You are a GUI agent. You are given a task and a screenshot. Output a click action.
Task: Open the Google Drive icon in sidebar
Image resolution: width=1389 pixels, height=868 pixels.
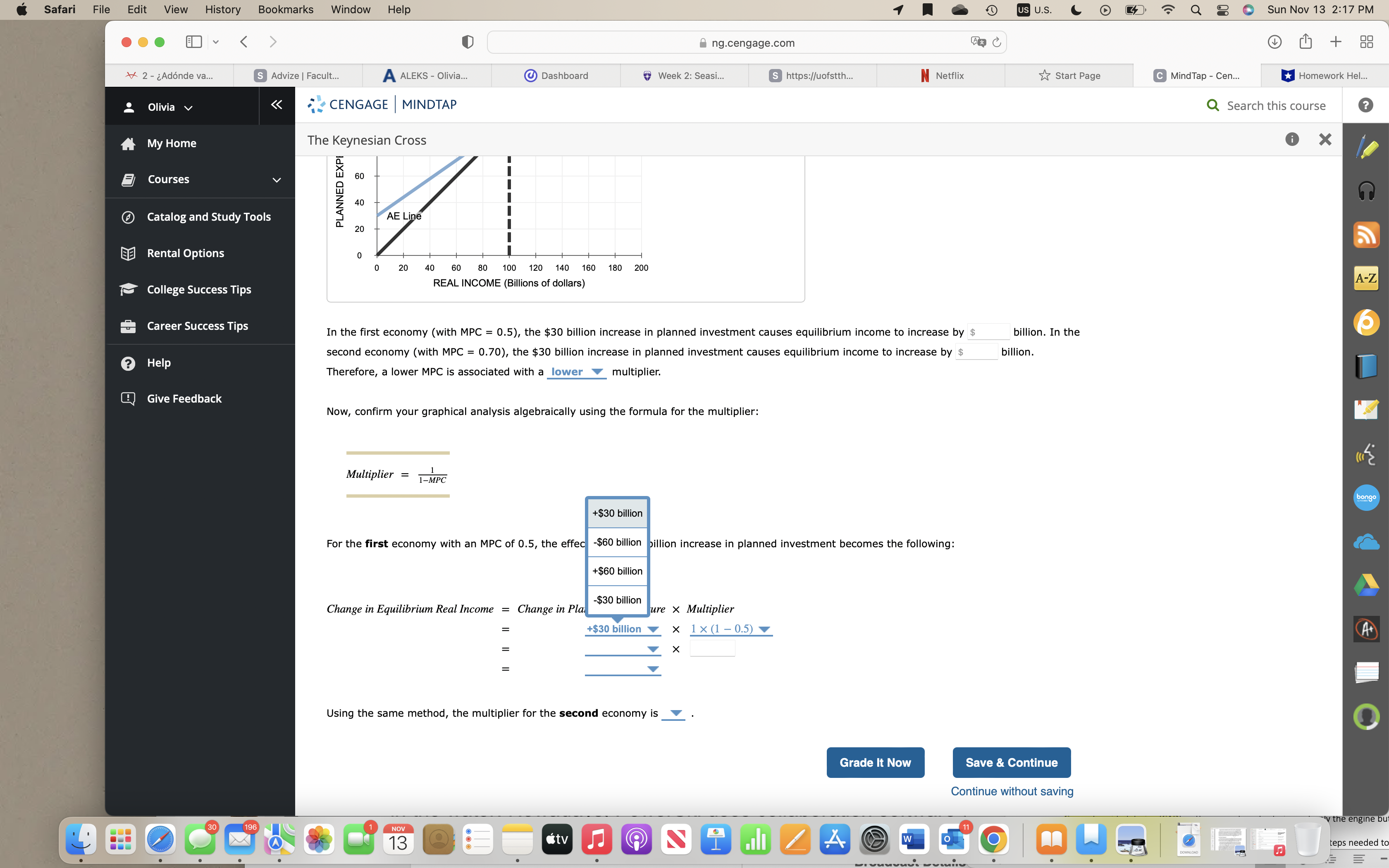pyautogui.click(x=1366, y=585)
